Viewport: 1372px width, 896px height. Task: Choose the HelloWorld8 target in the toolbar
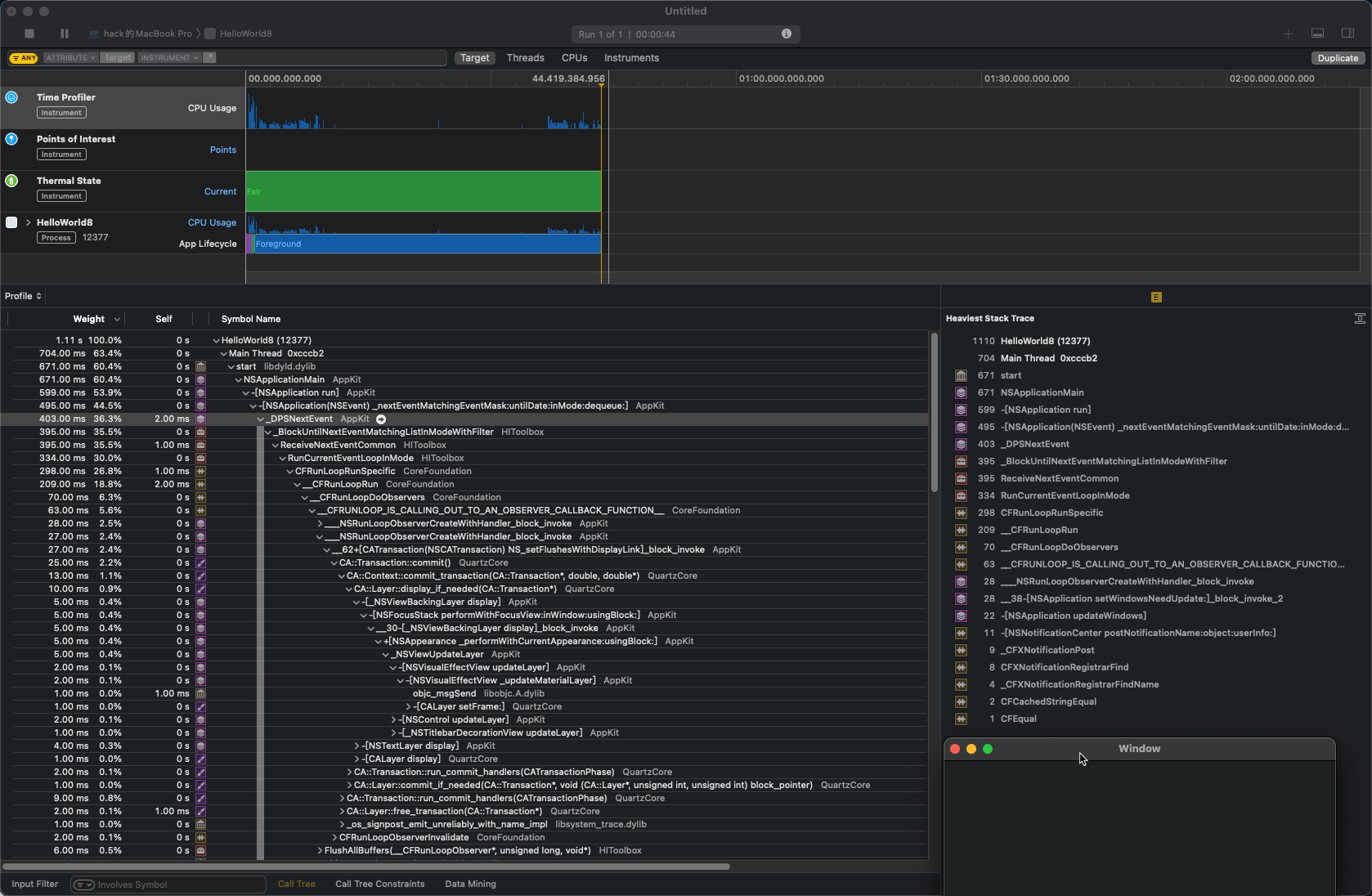(238, 34)
